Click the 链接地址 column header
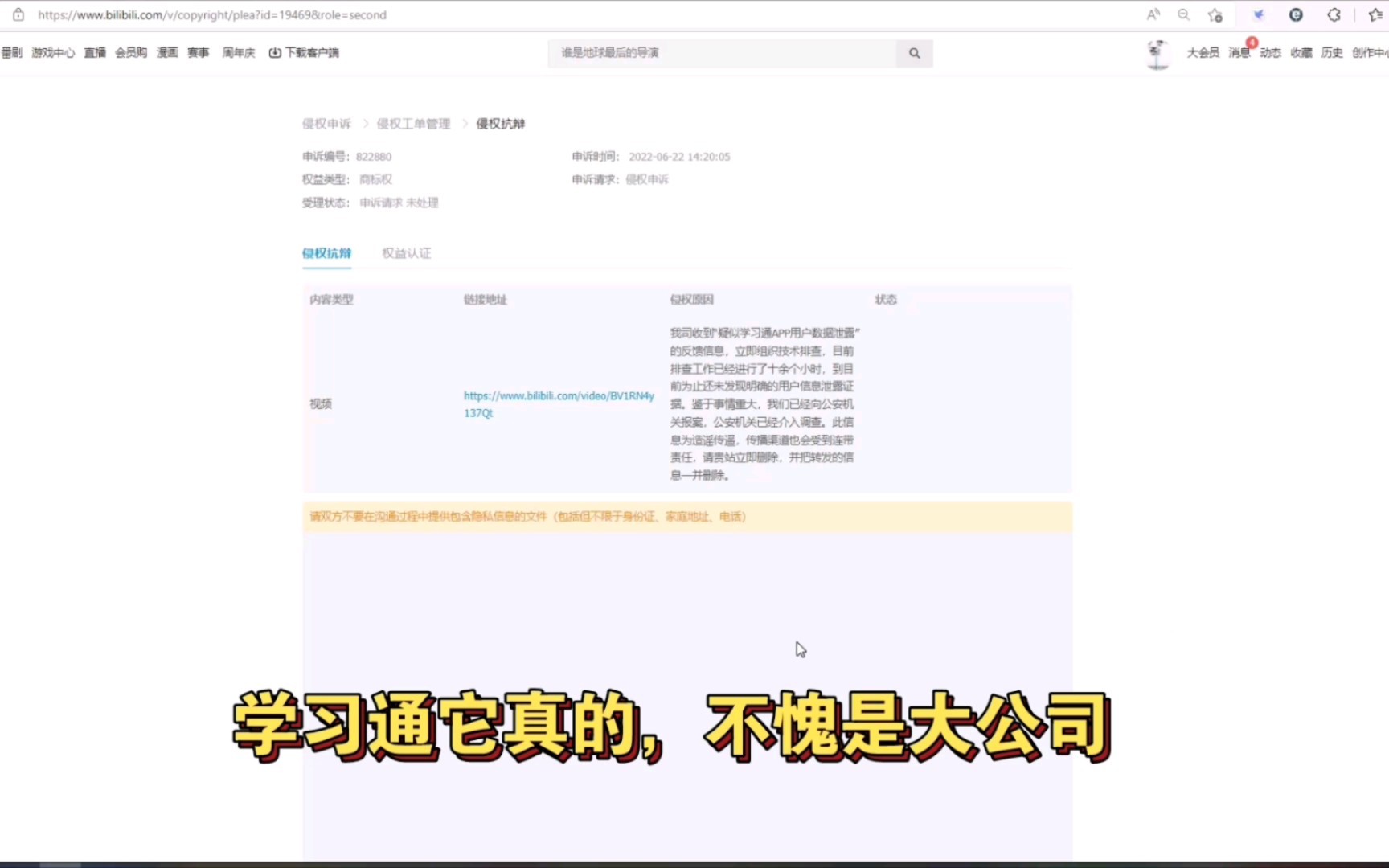Viewport: 1389px width, 868px height. coord(485,299)
